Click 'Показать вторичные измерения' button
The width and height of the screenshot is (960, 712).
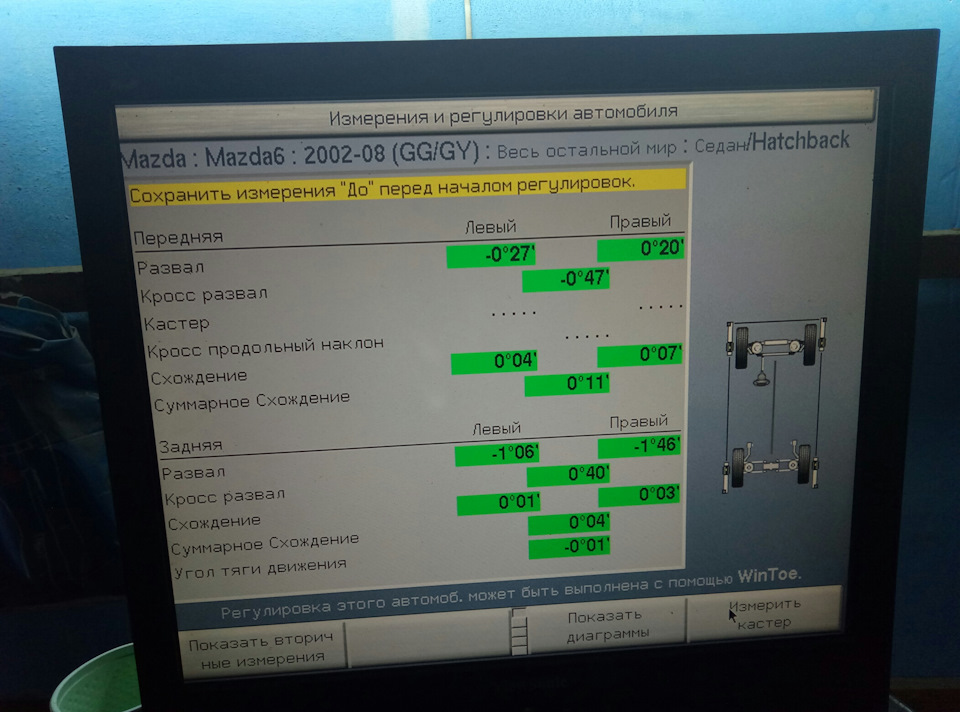(262, 650)
